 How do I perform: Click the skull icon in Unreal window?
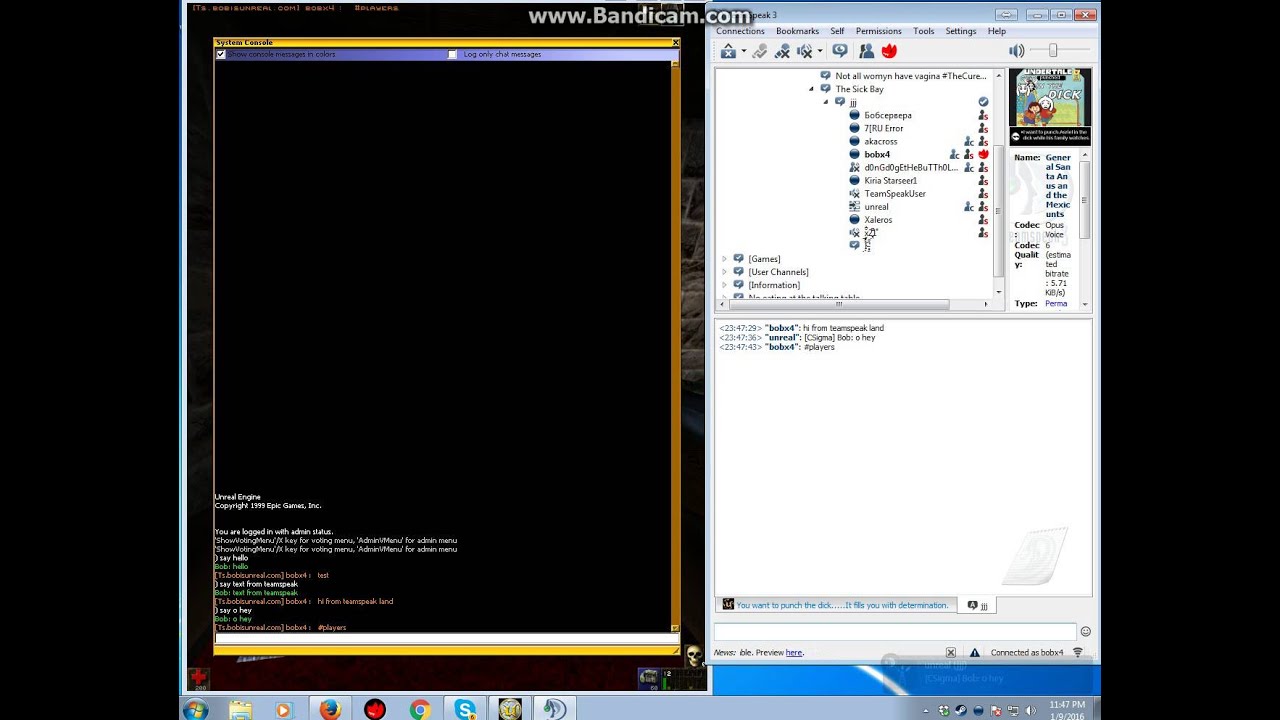pos(693,656)
